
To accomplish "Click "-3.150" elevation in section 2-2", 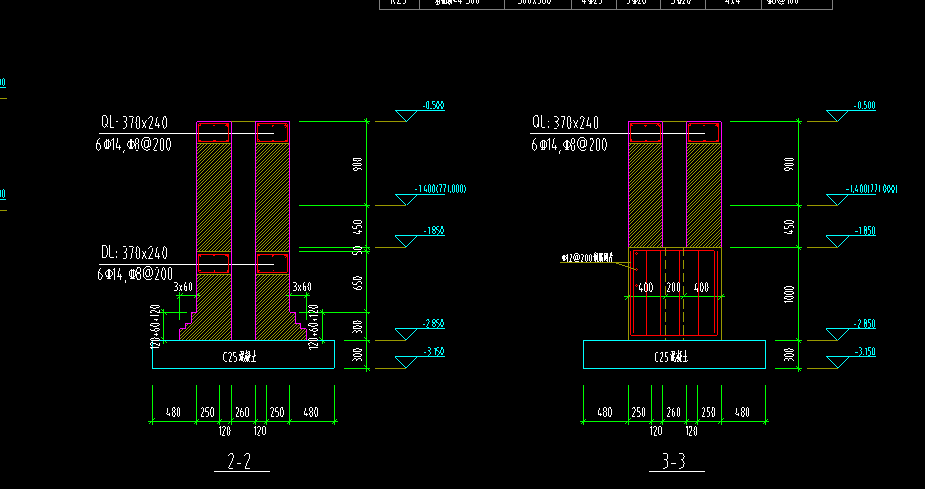I will 433,352.
